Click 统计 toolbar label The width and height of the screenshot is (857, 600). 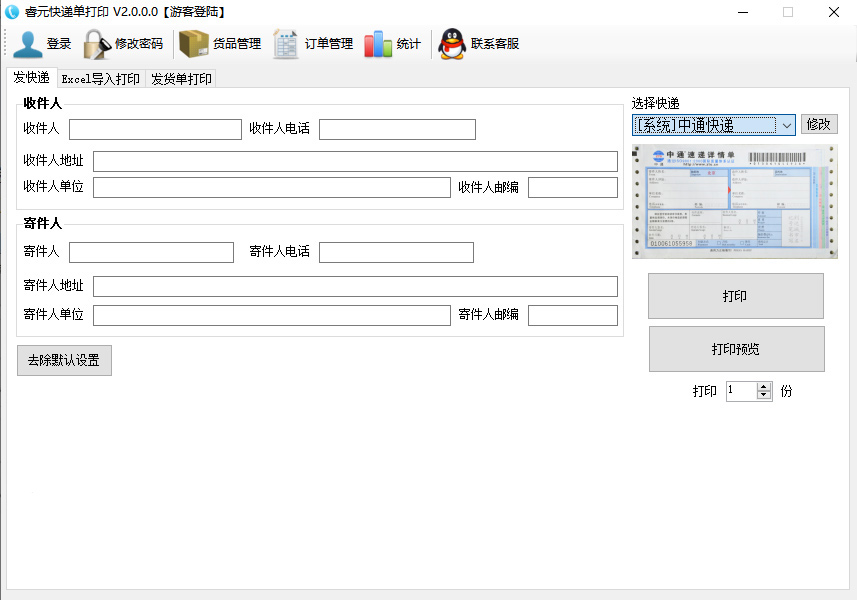pos(409,44)
